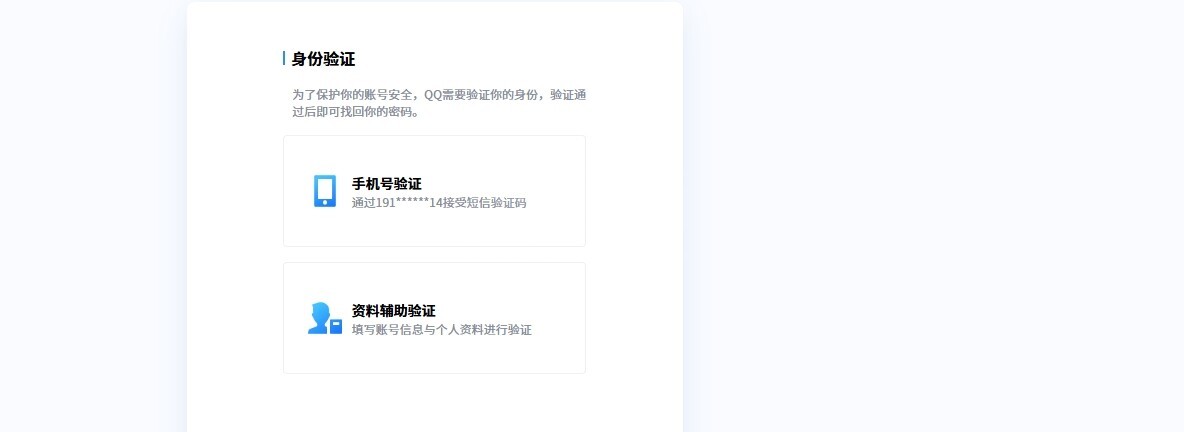Click the QQ需要验证你的身份 sentence
Viewport: 1184px width, 432px height.
(483, 95)
